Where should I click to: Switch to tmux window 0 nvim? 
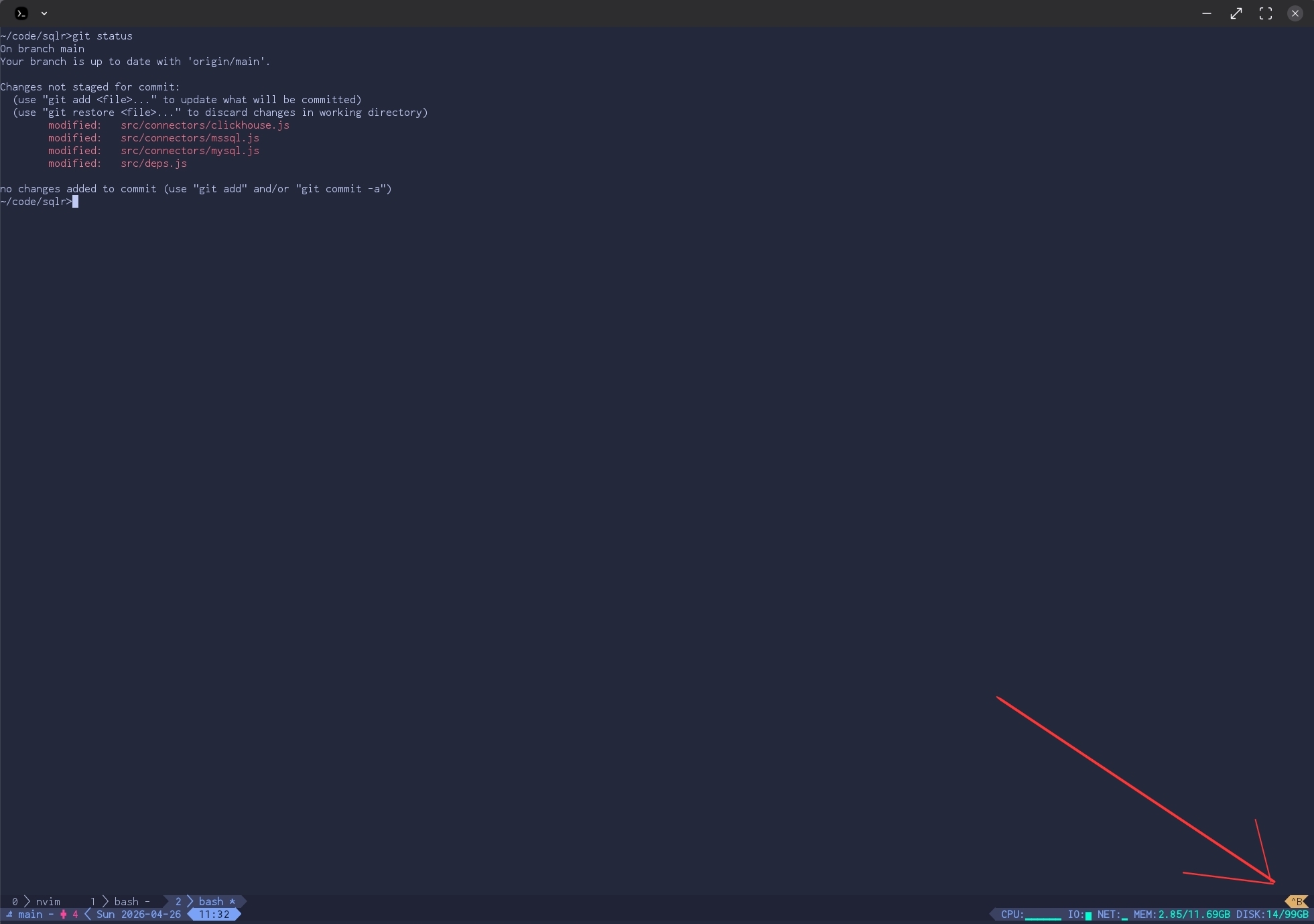[37, 901]
